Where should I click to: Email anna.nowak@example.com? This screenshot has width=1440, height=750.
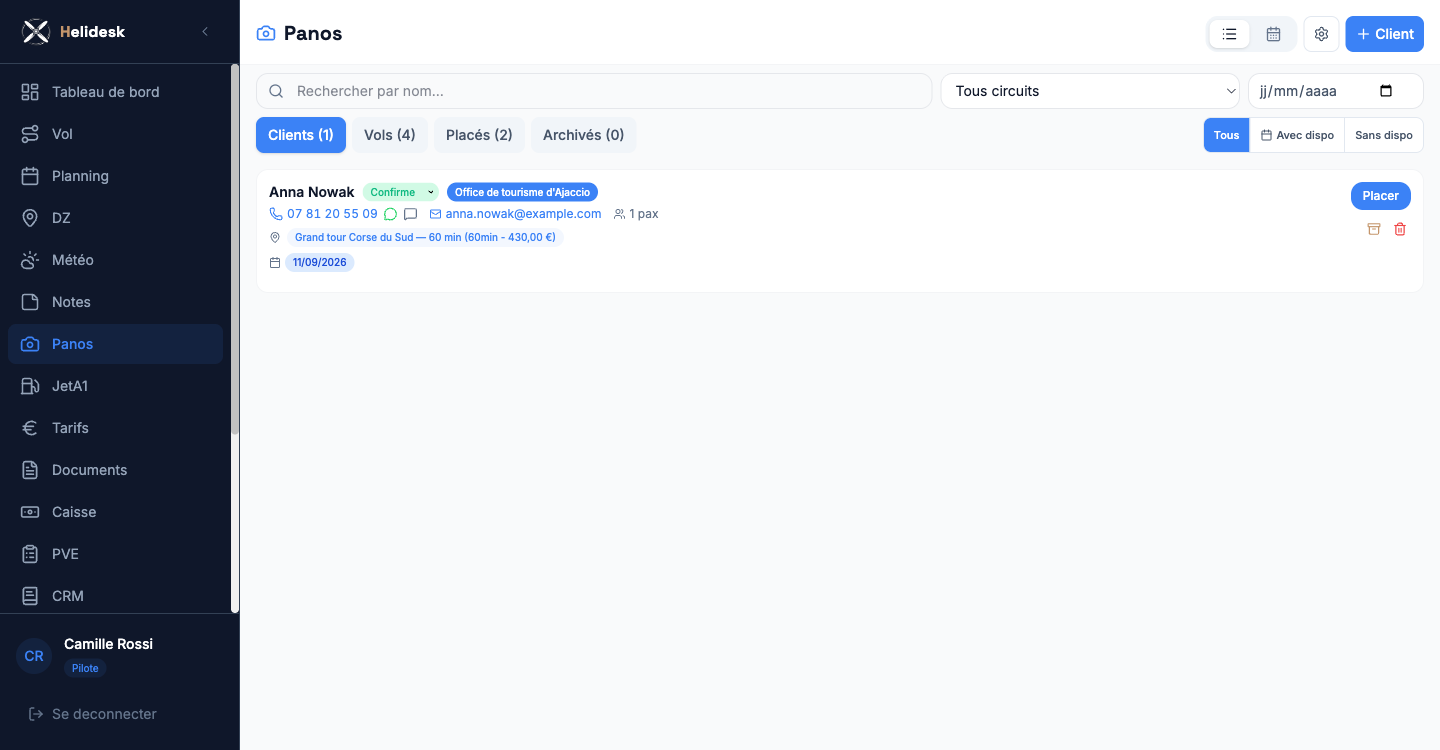coord(515,214)
